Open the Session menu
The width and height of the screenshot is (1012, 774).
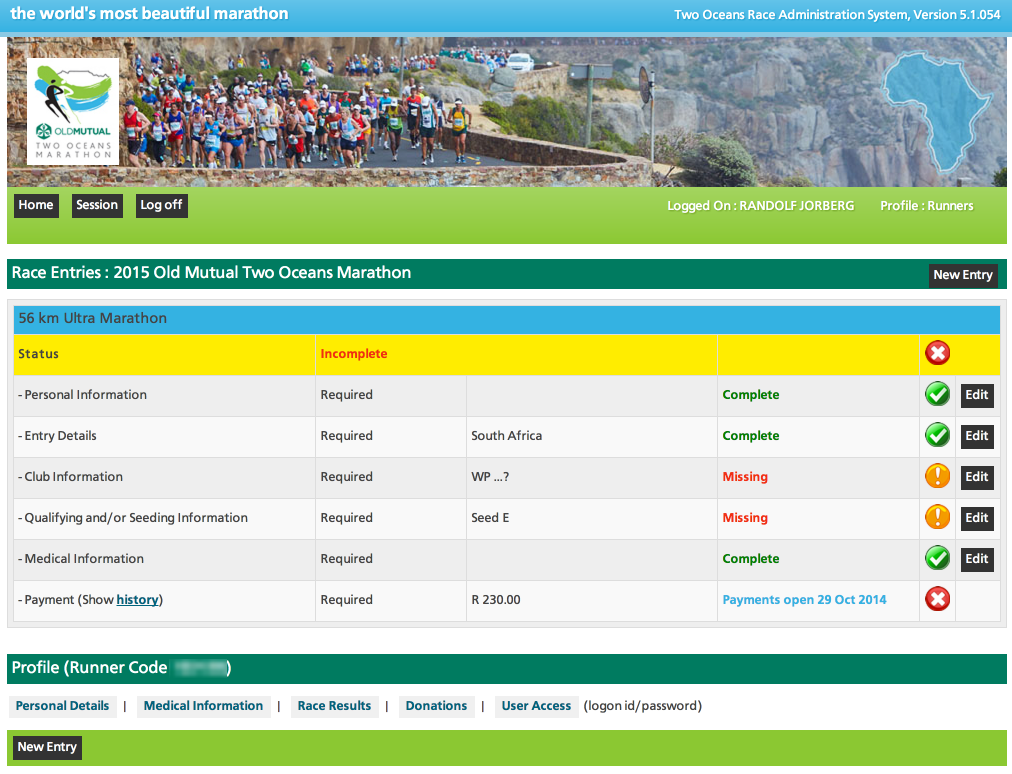point(97,205)
